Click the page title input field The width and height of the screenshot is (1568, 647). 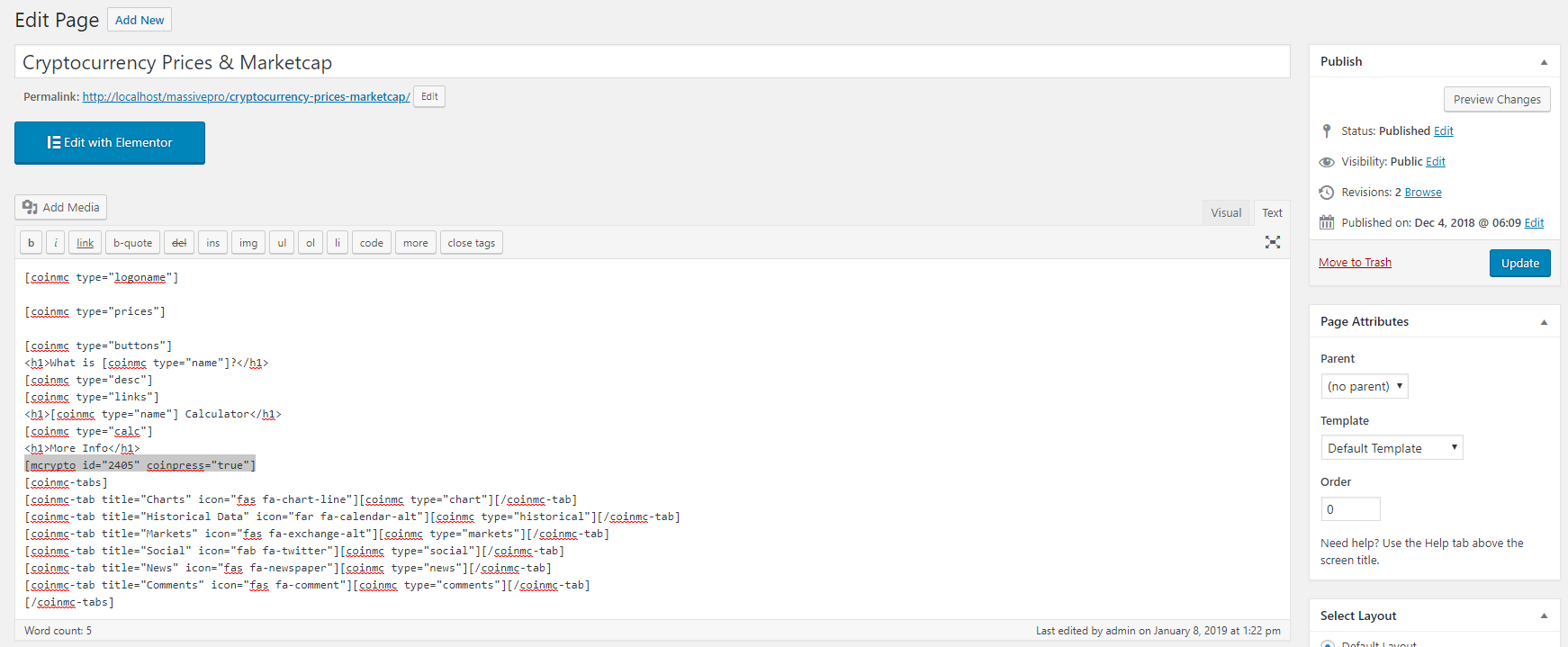click(653, 62)
